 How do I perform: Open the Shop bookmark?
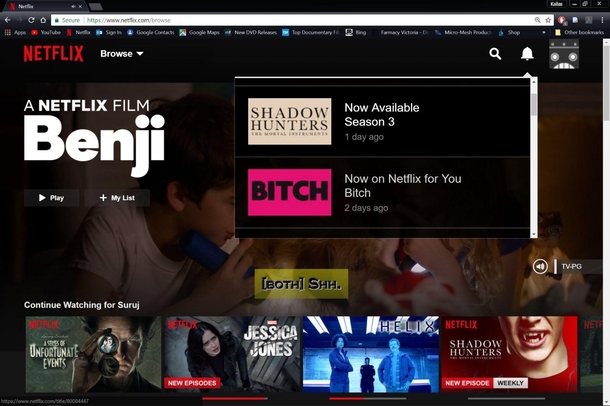[x=509, y=32]
